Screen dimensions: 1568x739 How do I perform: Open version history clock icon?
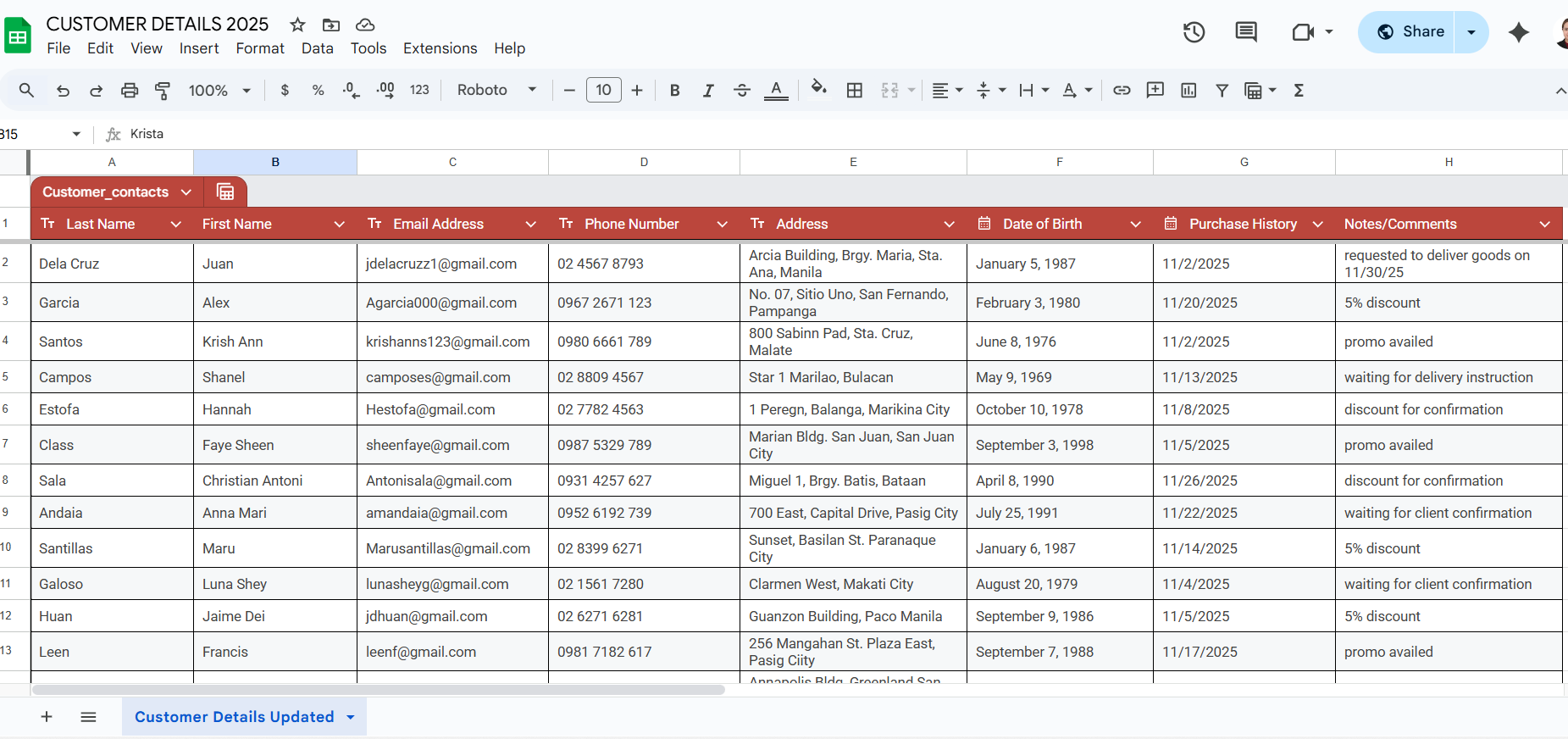click(x=1194, y=32)
